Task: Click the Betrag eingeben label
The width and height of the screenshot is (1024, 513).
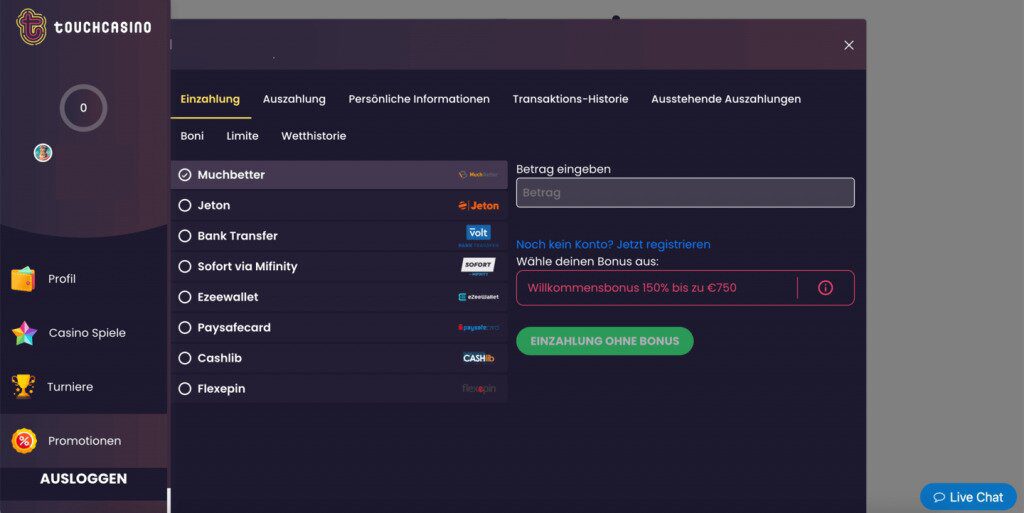Action: click(564, 169)
